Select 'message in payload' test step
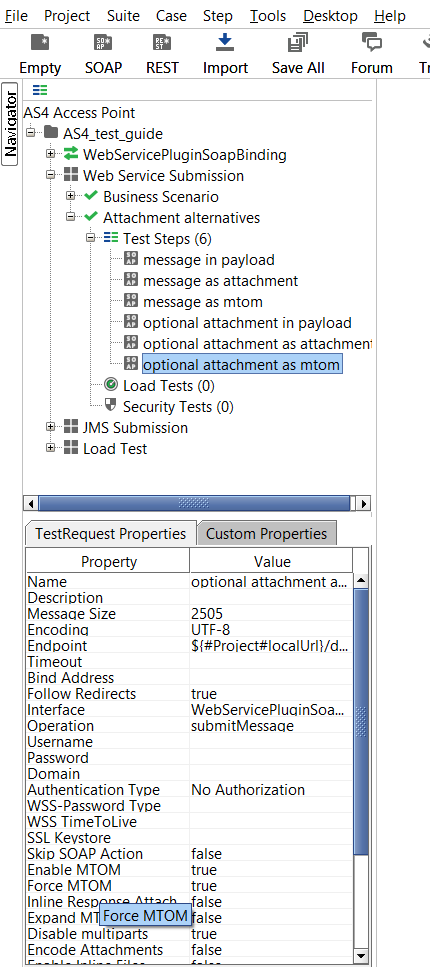 click(209, 260)
